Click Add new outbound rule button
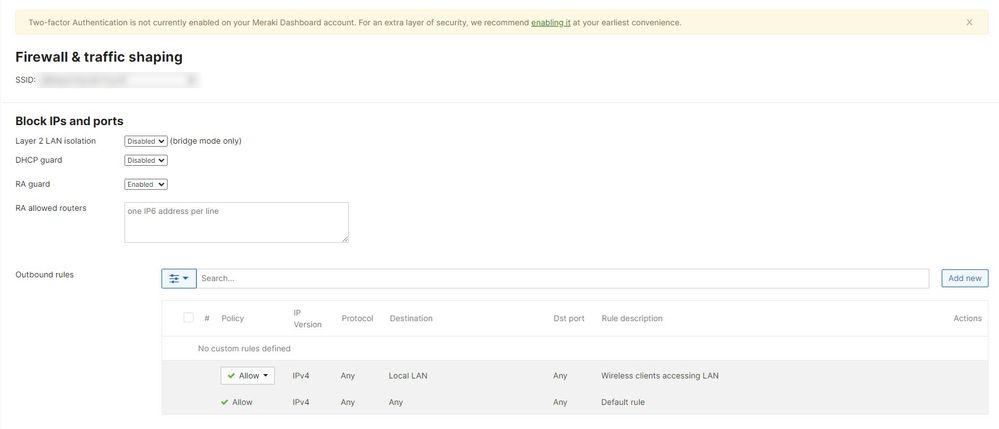The width and height of the screenshot is (999, 429). click(x=964, y=278)
